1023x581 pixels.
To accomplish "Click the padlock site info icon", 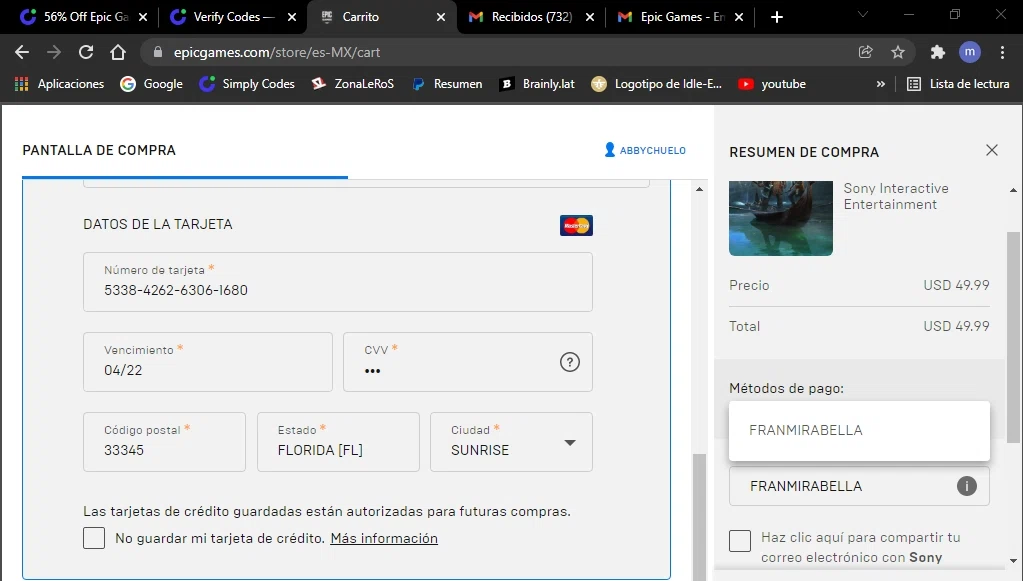I will tap(157, 52).
